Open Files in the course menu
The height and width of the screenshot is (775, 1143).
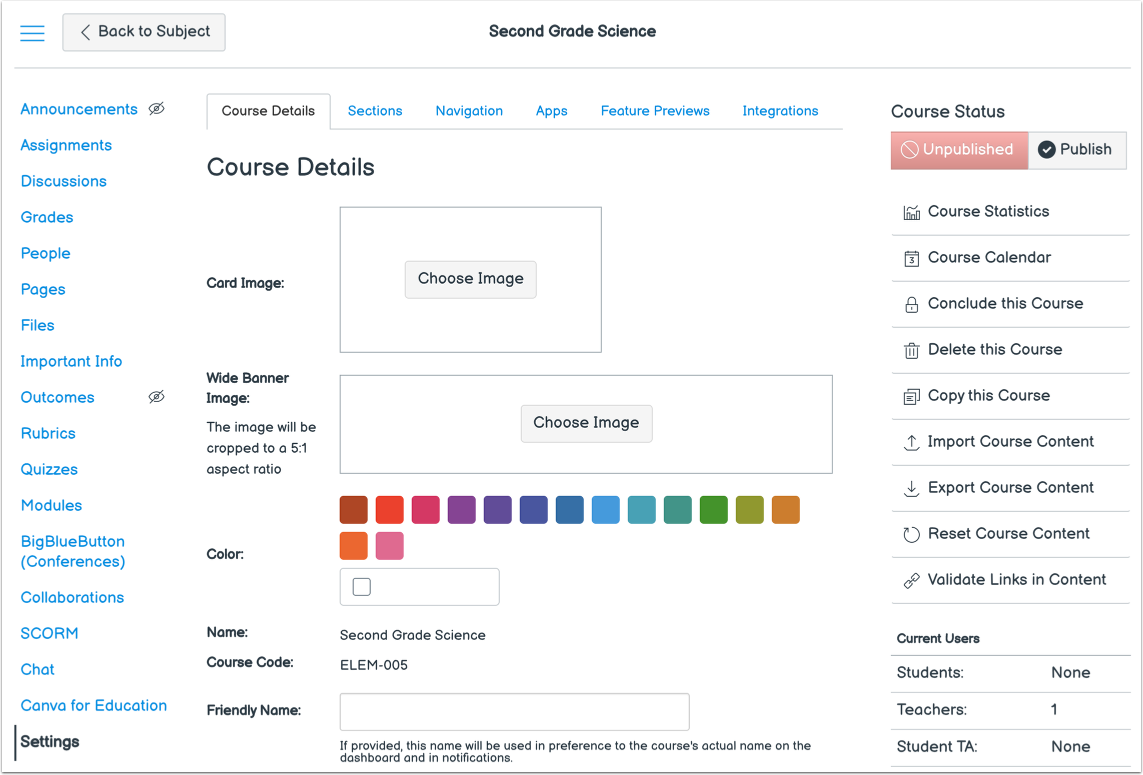tap(37, 325)
